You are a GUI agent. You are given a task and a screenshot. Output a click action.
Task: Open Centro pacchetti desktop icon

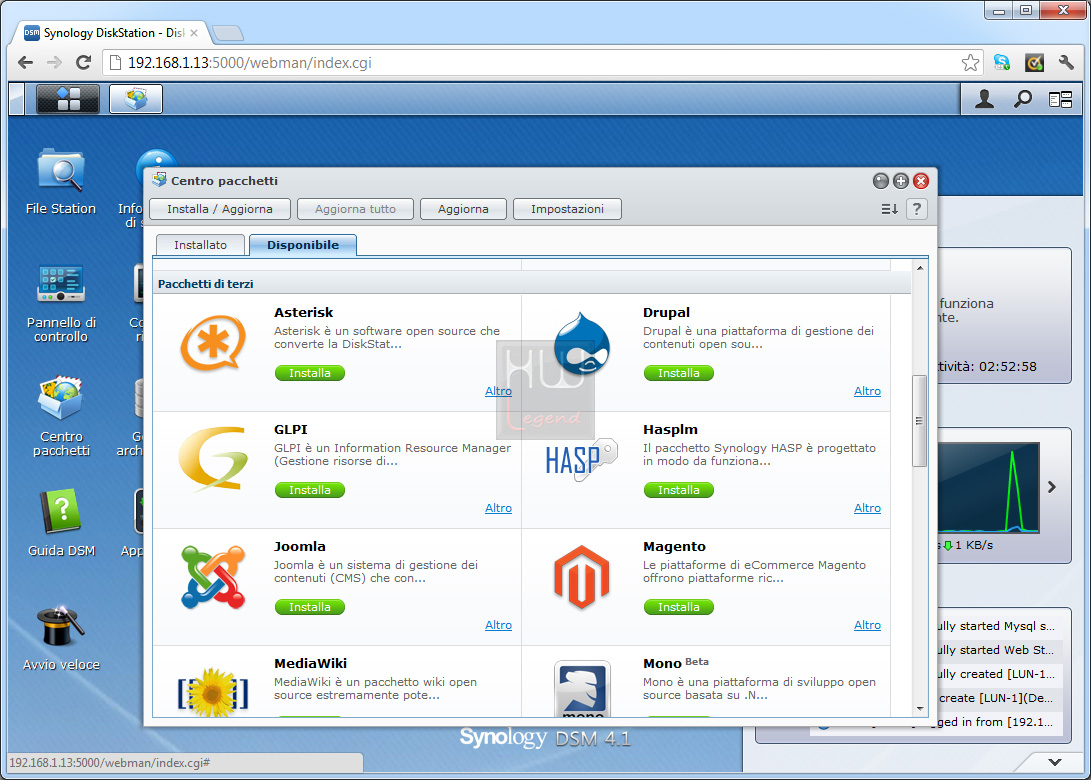pyautogui.click(x=61, y=398)
